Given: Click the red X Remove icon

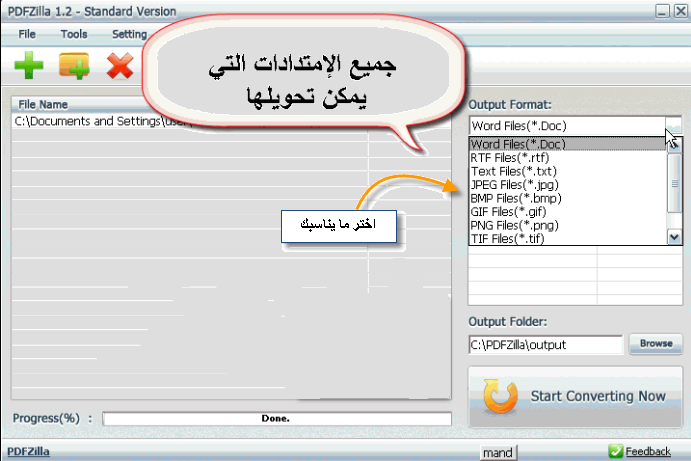Looking at the screenshot, I should point(120,66).
